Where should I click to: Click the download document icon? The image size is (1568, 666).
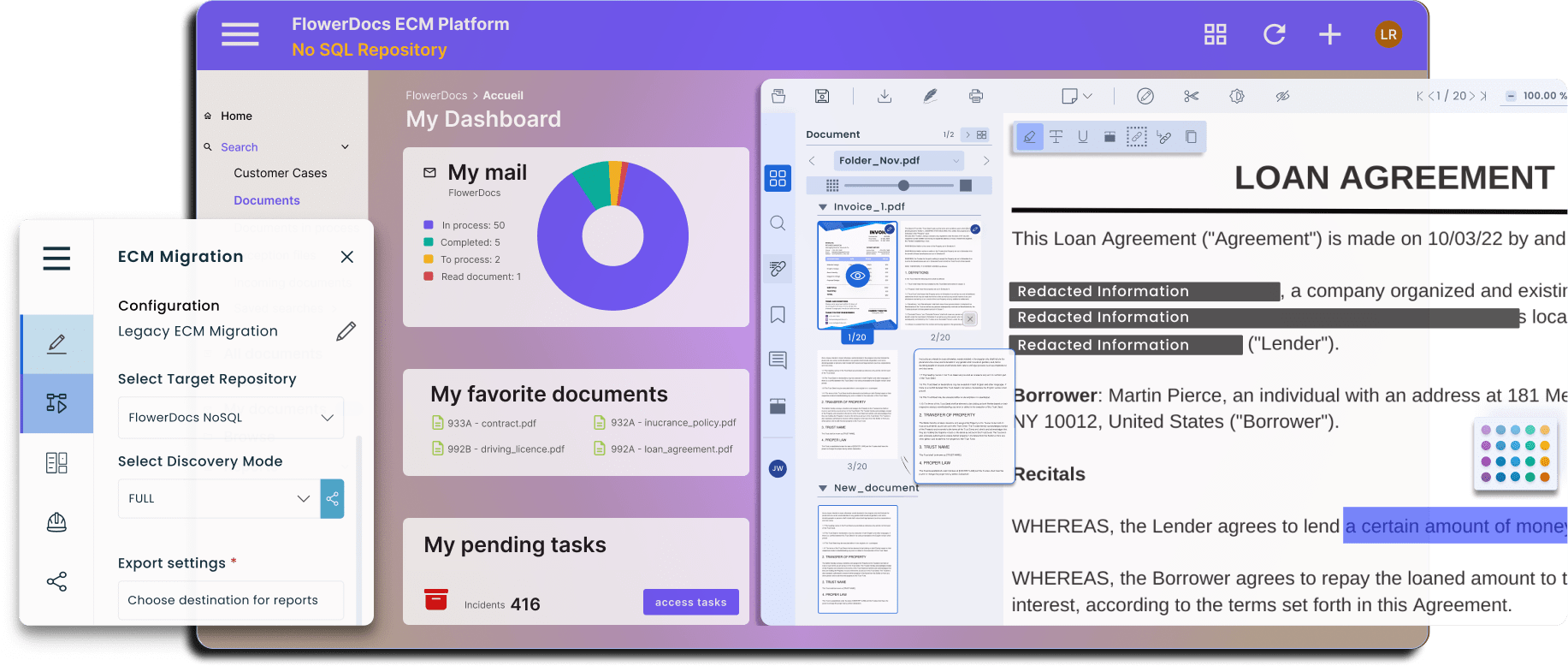click(x=885, y=96)
